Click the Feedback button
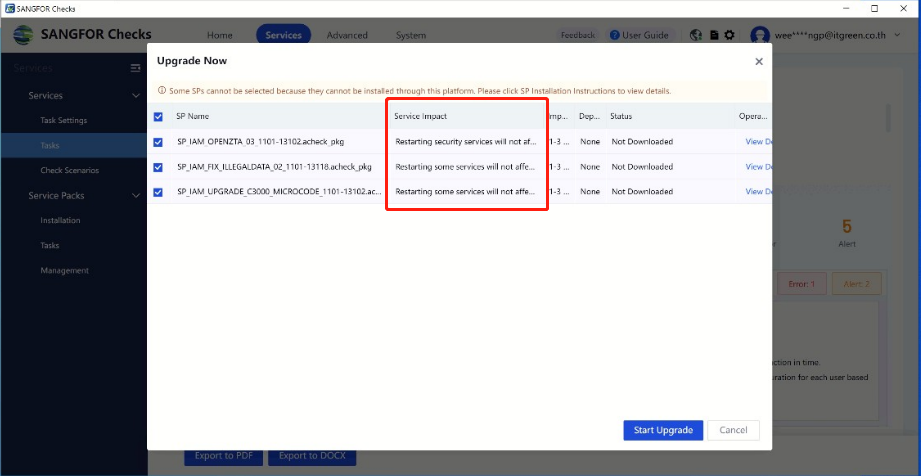This screenshot has height=476, width=921. pos(578,35)
